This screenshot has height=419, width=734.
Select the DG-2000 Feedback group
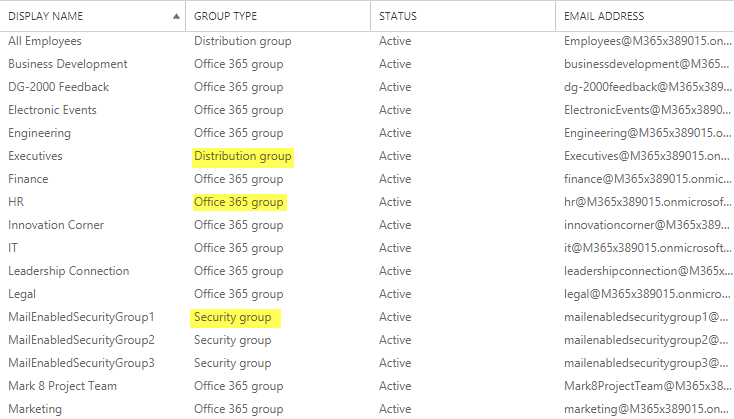click(367, 87)
